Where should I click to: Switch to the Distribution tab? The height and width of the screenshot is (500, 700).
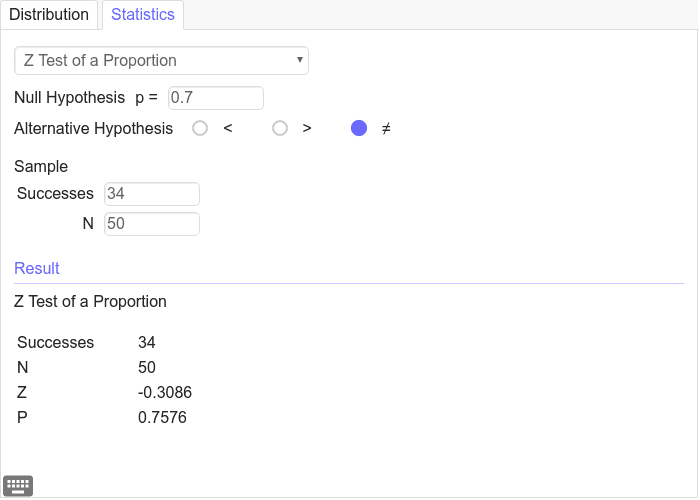pyautogui.click(x=49, y=15)
